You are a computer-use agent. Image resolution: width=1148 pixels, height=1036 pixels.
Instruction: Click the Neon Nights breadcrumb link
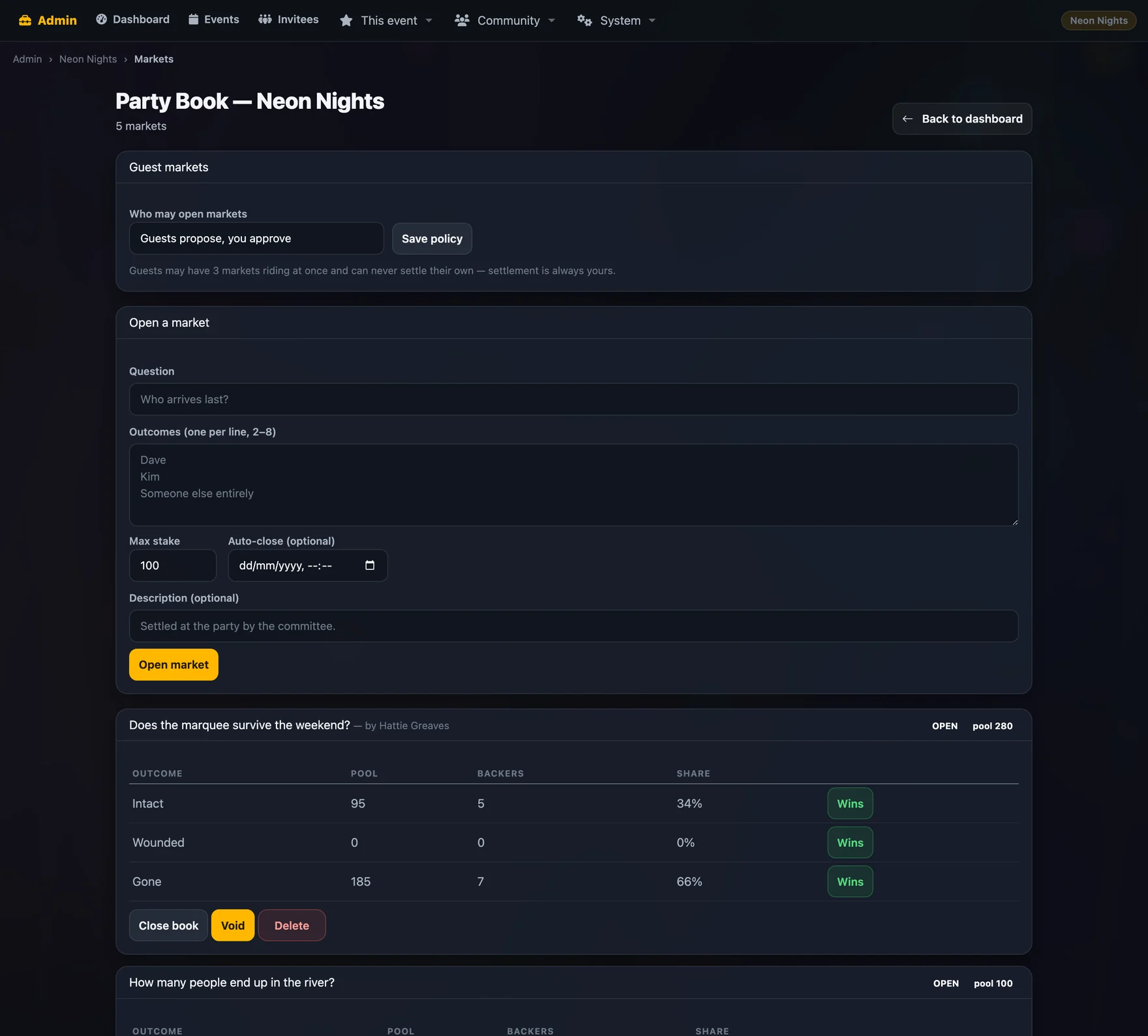88,59
